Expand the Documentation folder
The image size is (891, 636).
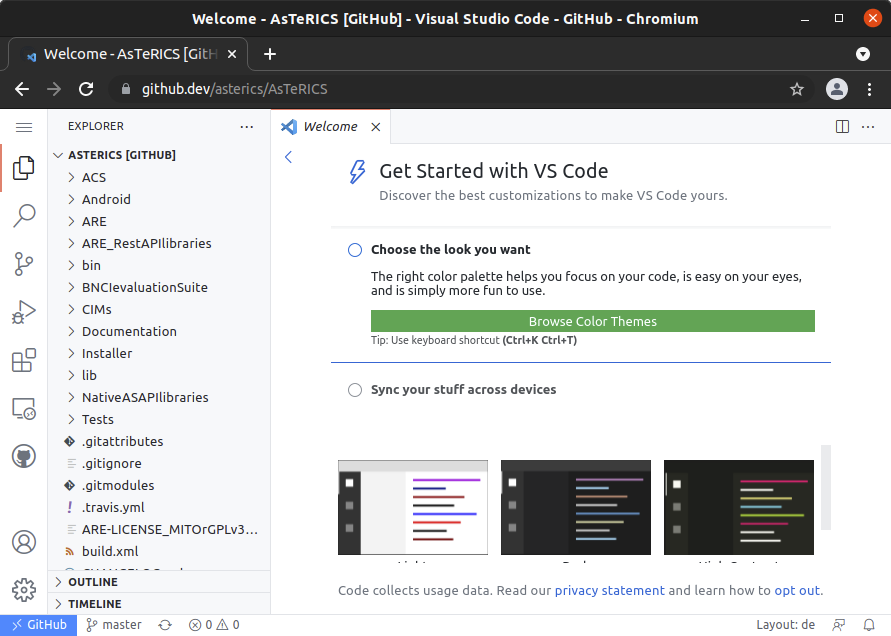[x=159, y=331]
